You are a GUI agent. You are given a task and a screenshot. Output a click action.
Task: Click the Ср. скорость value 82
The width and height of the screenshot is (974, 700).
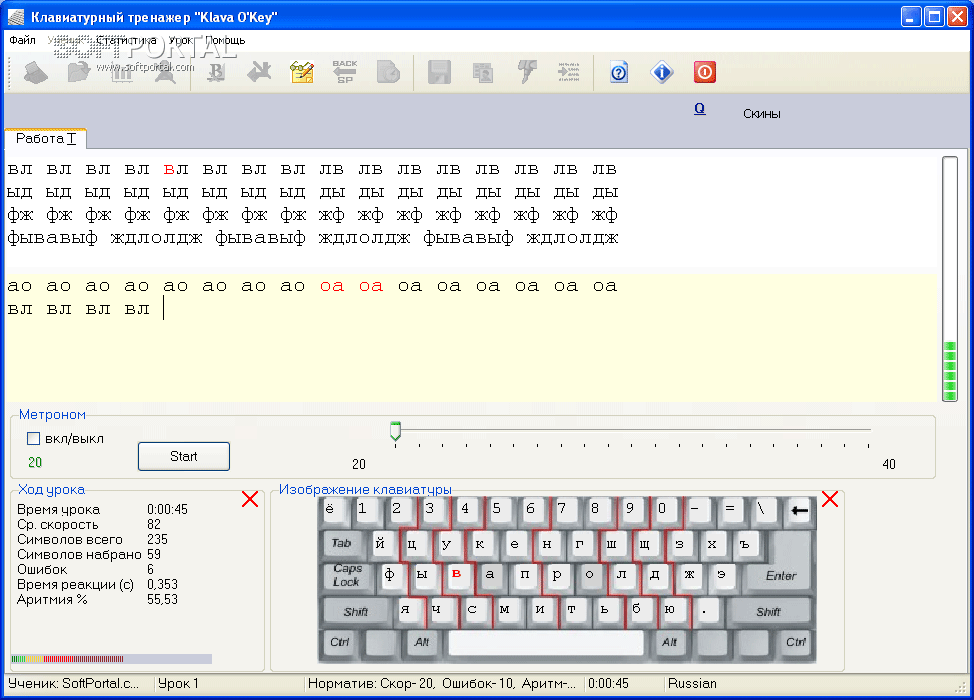(154, 525)
